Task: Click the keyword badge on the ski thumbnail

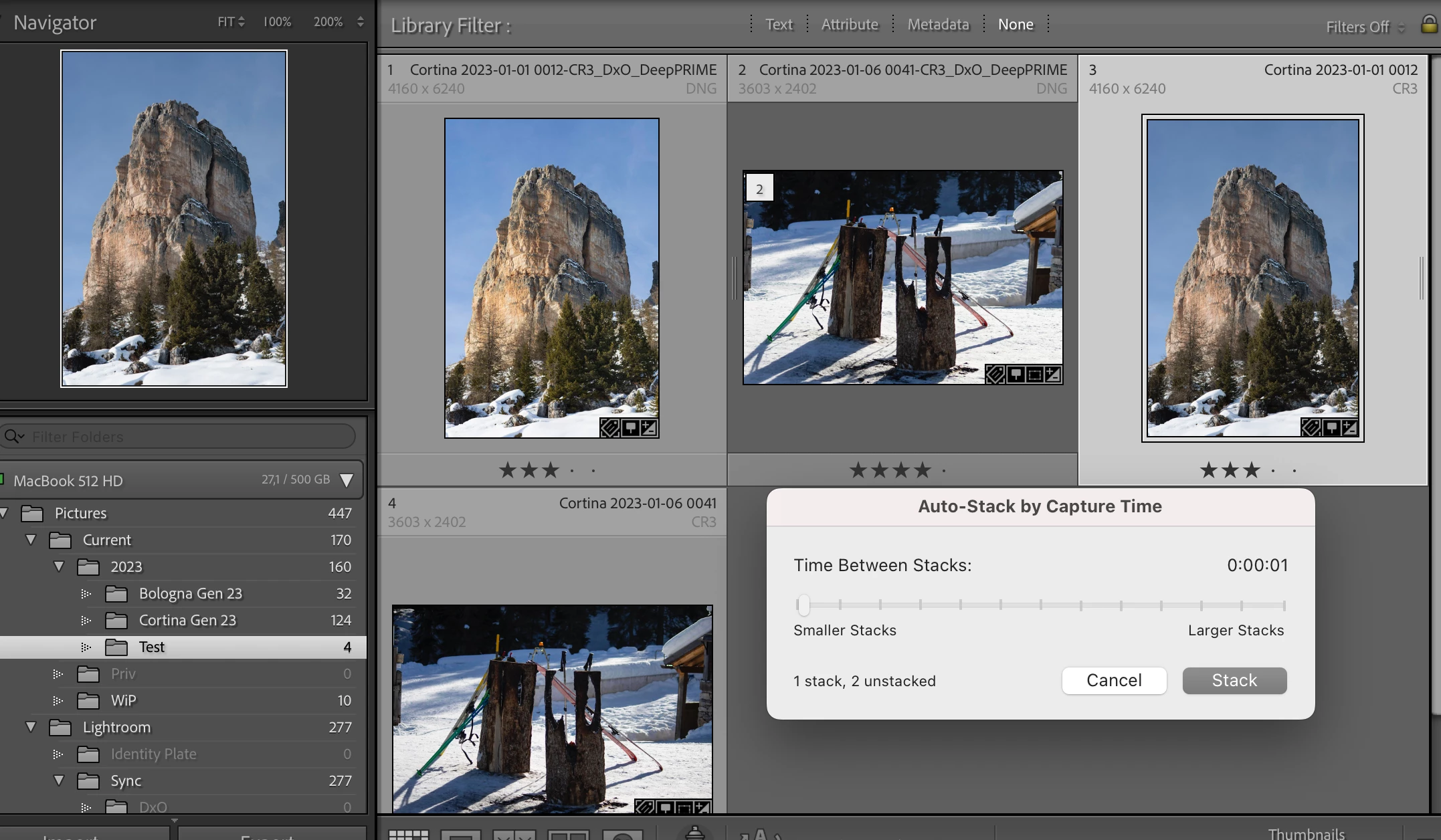Action: (x=995, y=375)
